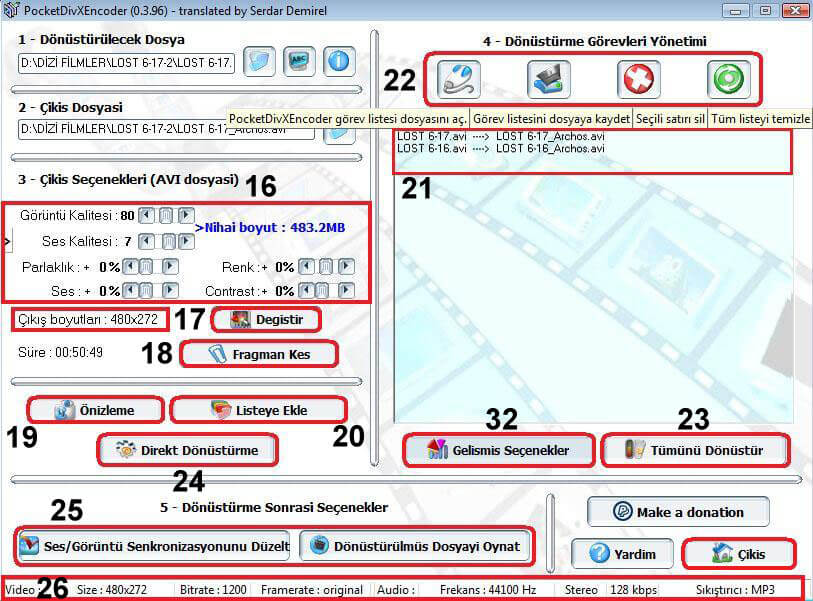Start Tümünü Dönüstür batch conversion
The image size is (813, 601).
[x=694, y=450]
